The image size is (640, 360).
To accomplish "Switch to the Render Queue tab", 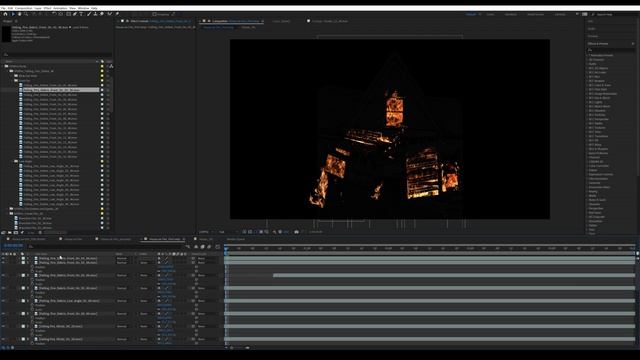I will pyautogui.click(x=236, y=239).
